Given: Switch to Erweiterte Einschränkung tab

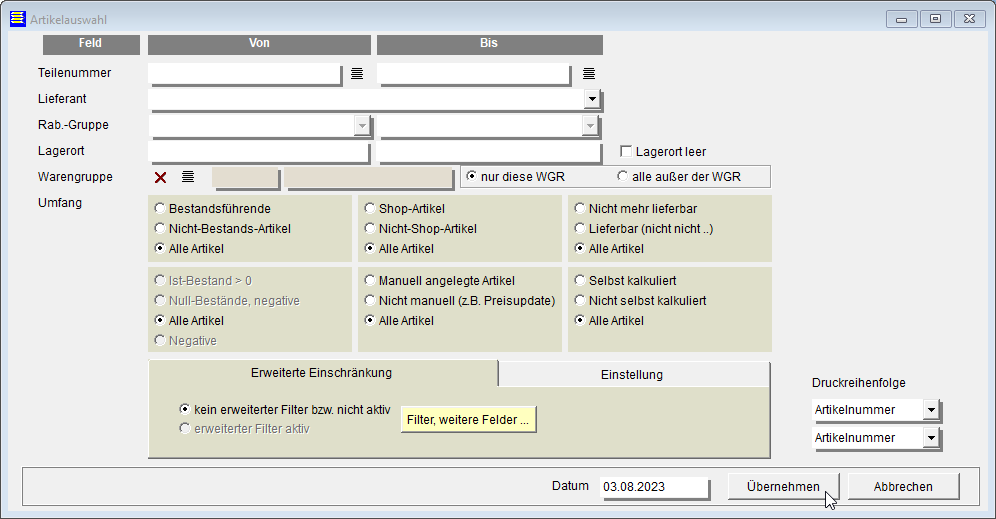Looking at the screenshot, I should (323, 373).
